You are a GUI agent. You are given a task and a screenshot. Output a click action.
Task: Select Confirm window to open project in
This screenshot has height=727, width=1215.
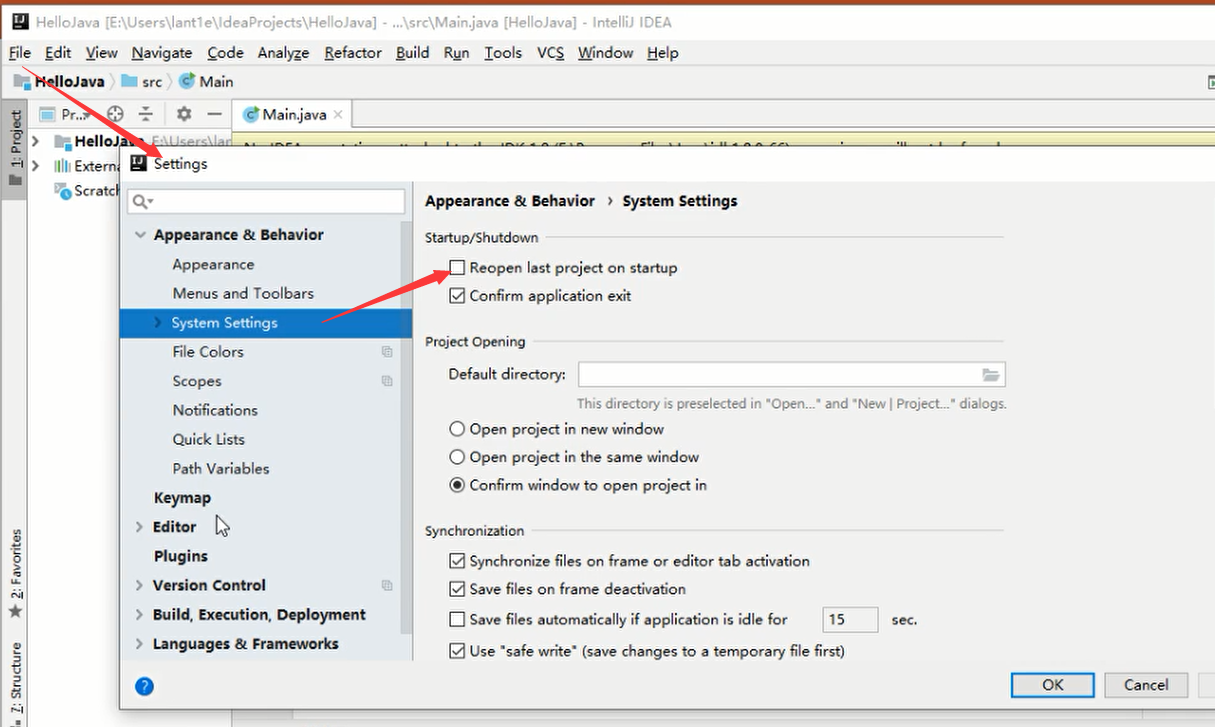(x=457, y=485)
